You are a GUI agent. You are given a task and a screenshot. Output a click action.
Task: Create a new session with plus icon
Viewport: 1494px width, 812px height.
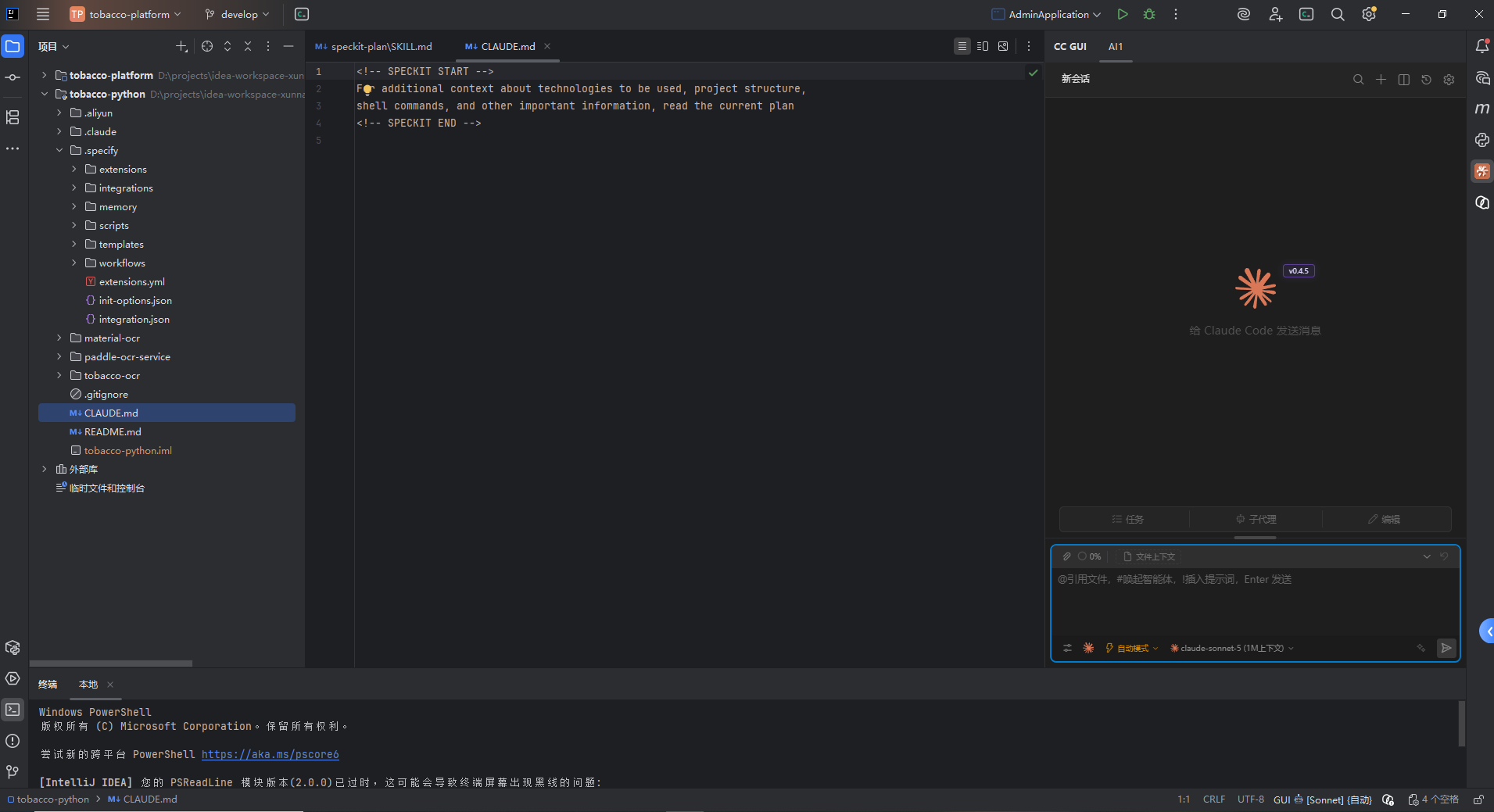(1381, 79)
